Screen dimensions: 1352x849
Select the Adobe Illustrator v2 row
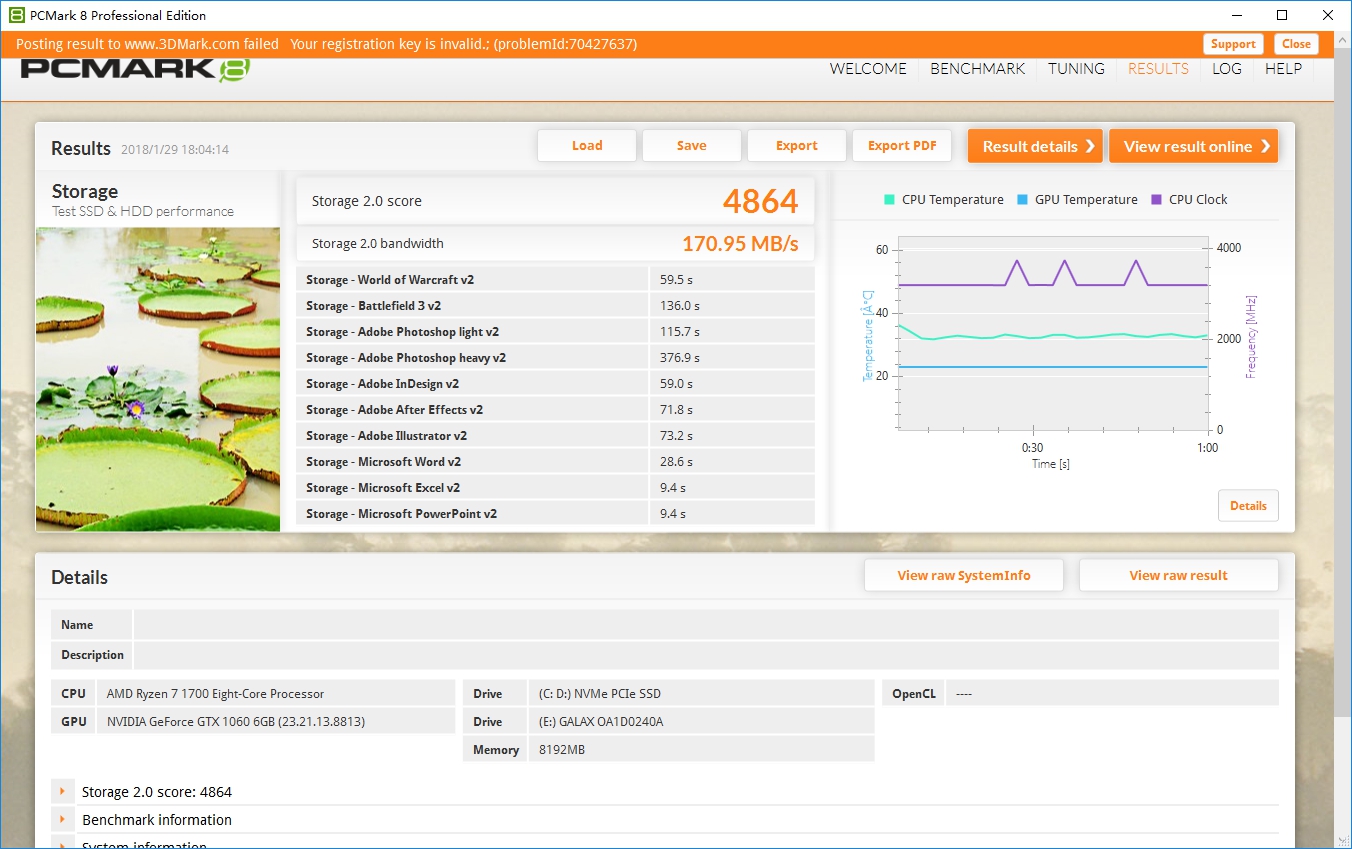coord(556,436)
